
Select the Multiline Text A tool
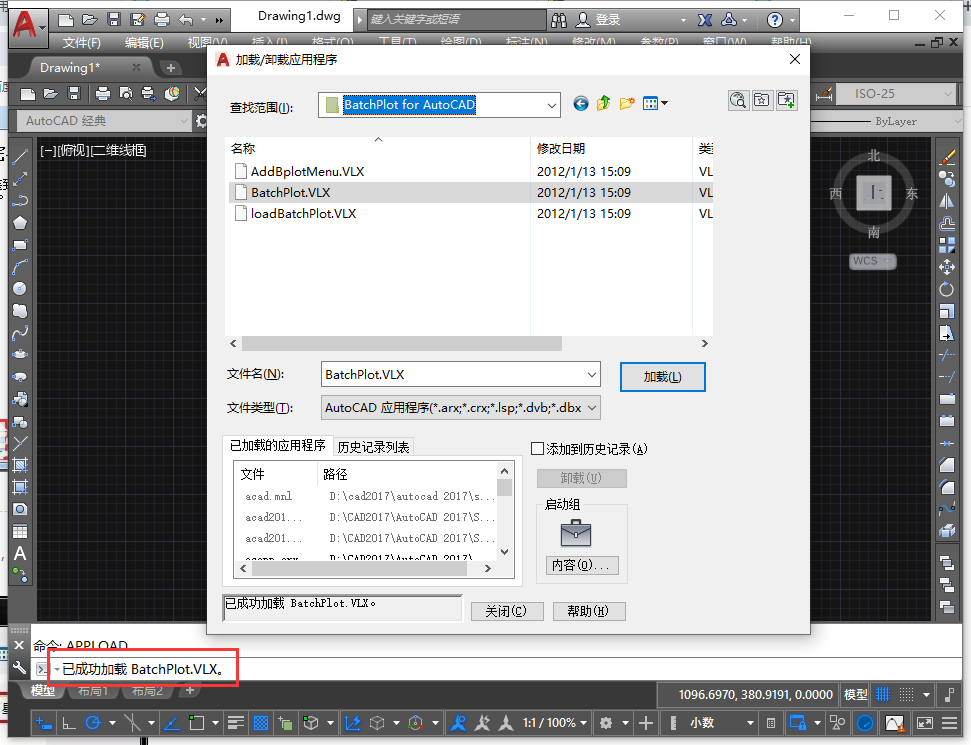pos(20,554)
